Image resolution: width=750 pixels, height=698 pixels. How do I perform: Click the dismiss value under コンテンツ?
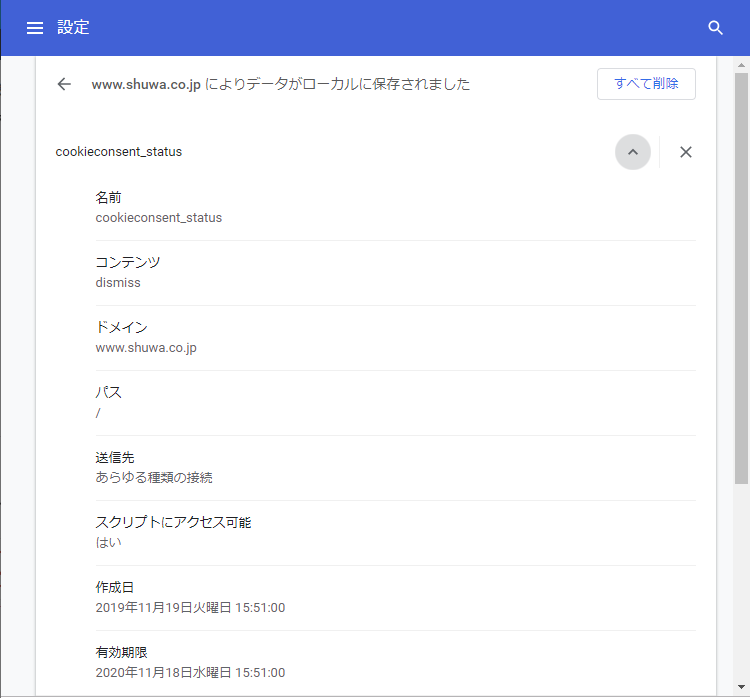118,282
